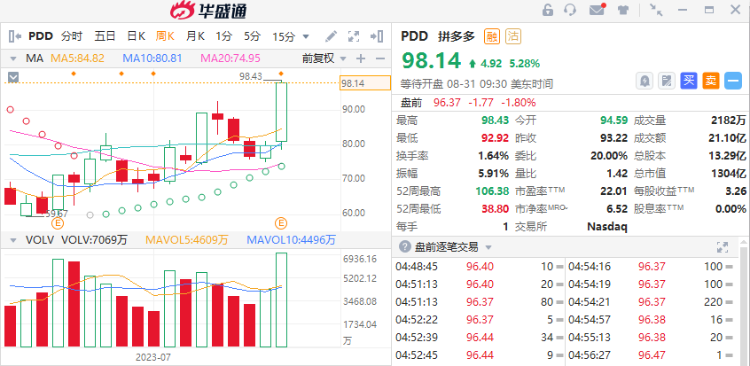
Task: Click the lock icon in title bar
Action: pyautogui.click(x=548, y=10)
